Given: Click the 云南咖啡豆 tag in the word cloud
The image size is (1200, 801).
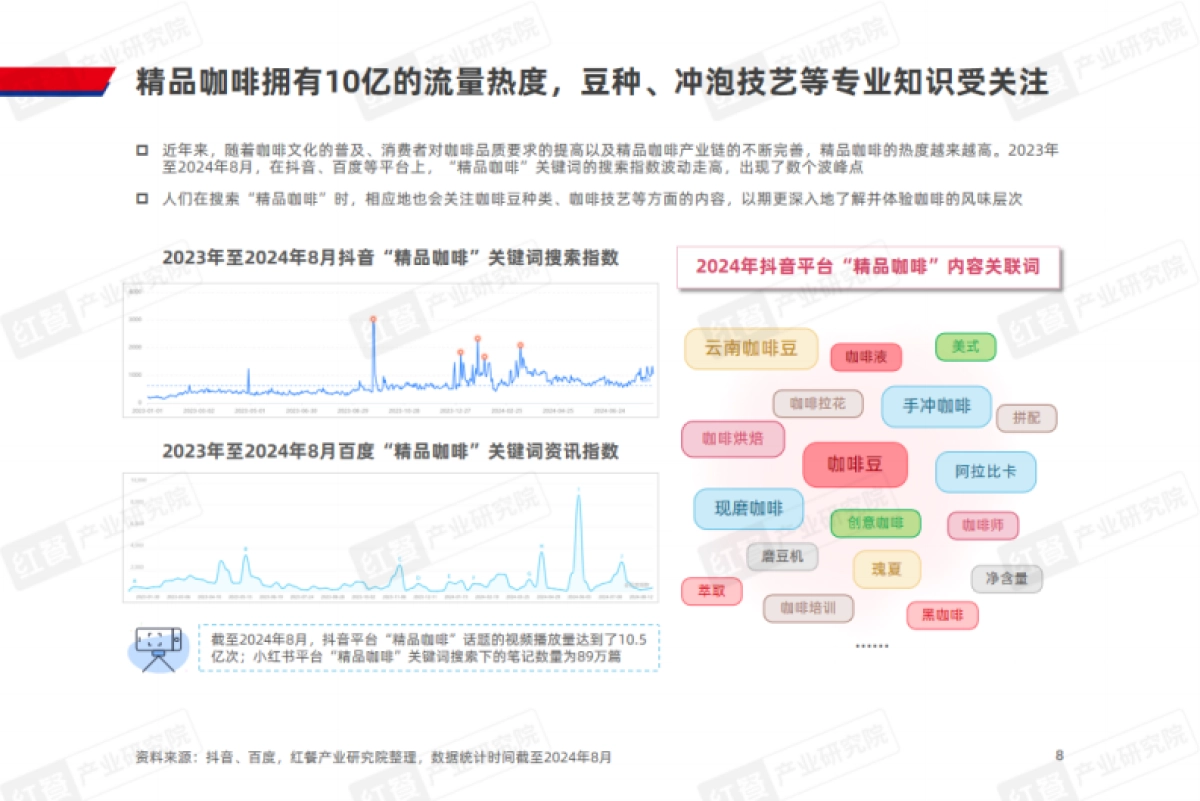Looking at the screenshot, I should click(x=751, y=348).
